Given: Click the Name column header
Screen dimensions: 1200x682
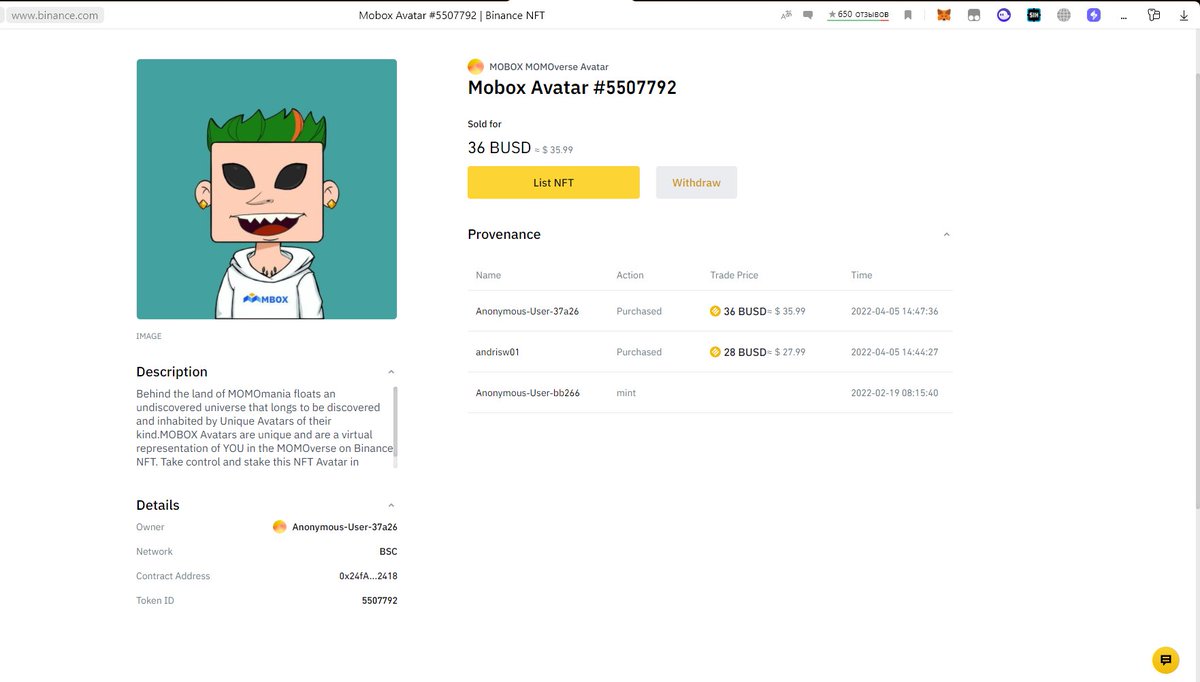Looking at the screenshot, I should (488, 275).
